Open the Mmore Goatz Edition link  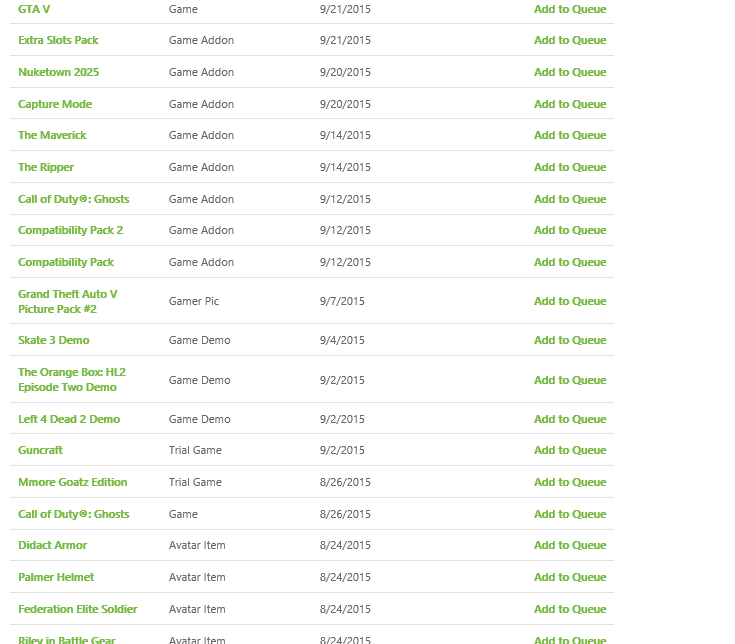(73, 482)
